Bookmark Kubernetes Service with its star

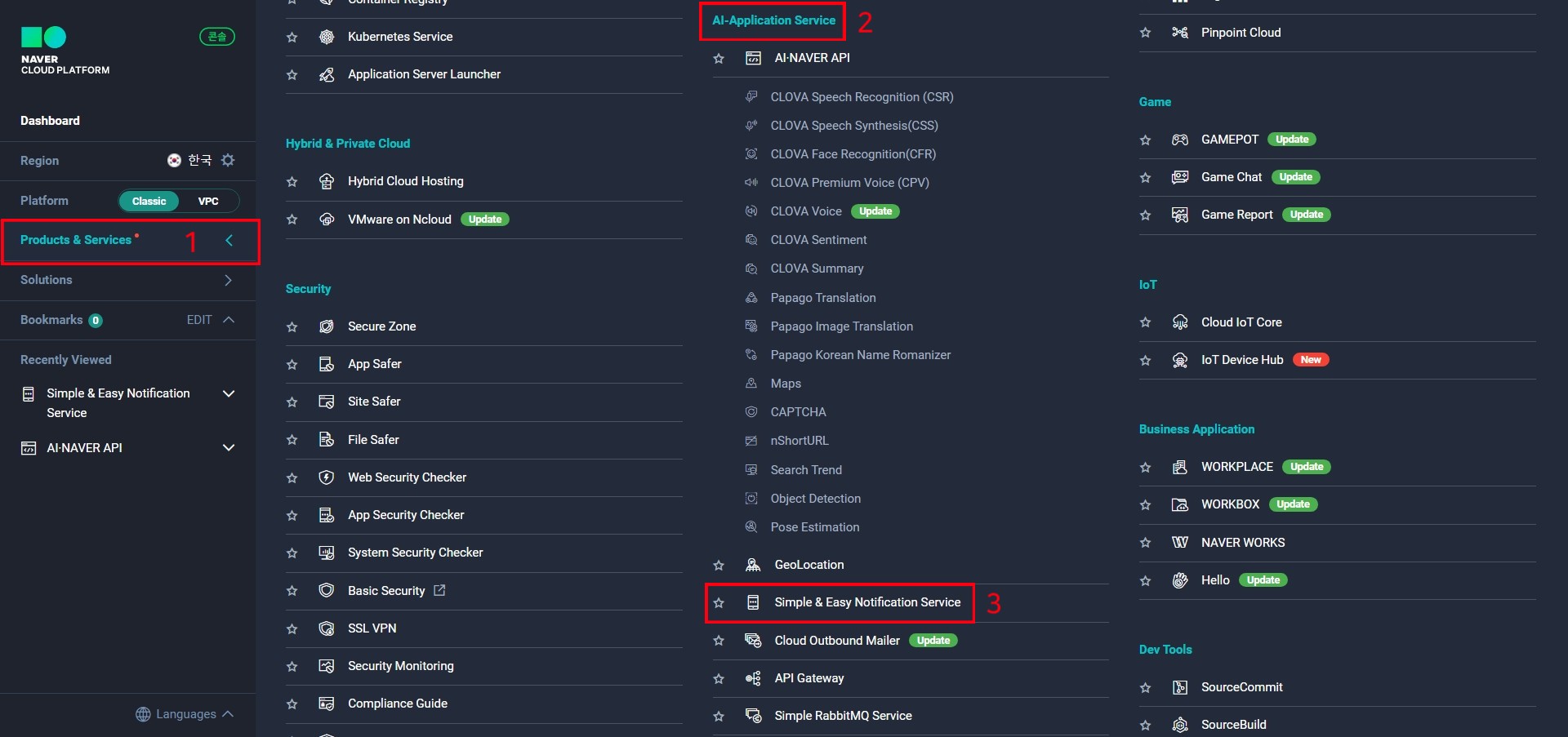click(292, 38)
